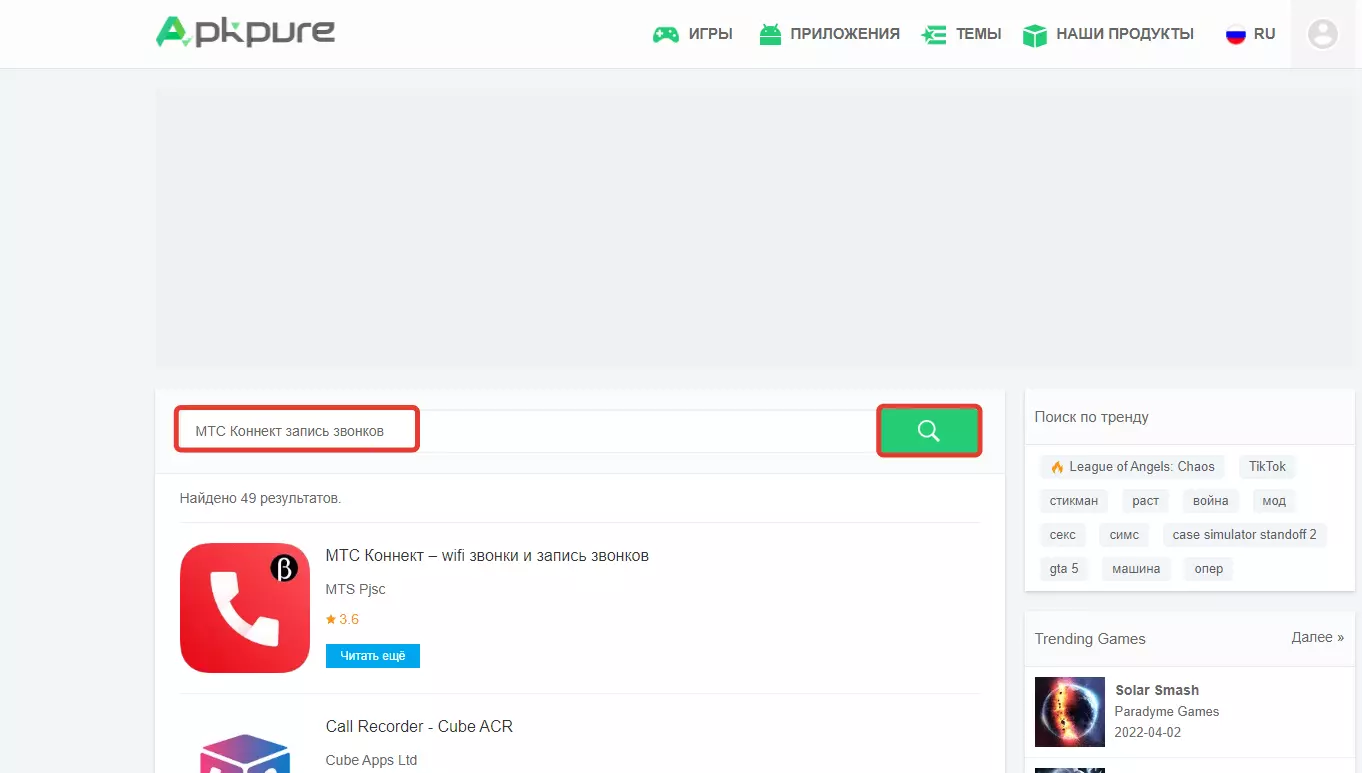Viewport: 1362px width, 773px height.
Task: Open the ИГРЫ menu
Action: coord(711,34)
